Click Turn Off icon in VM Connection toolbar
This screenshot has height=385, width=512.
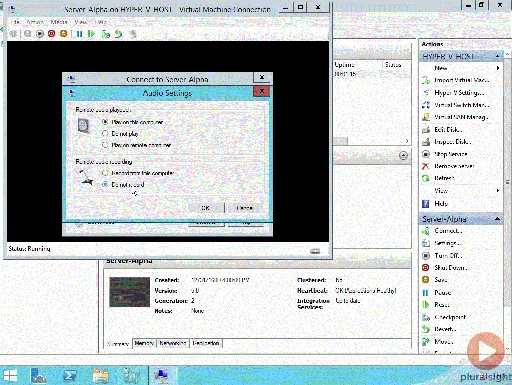tap(40, 34)
